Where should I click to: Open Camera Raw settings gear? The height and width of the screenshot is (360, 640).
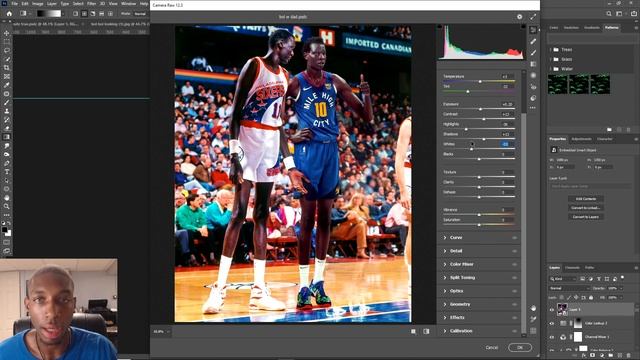coord(519,17)
